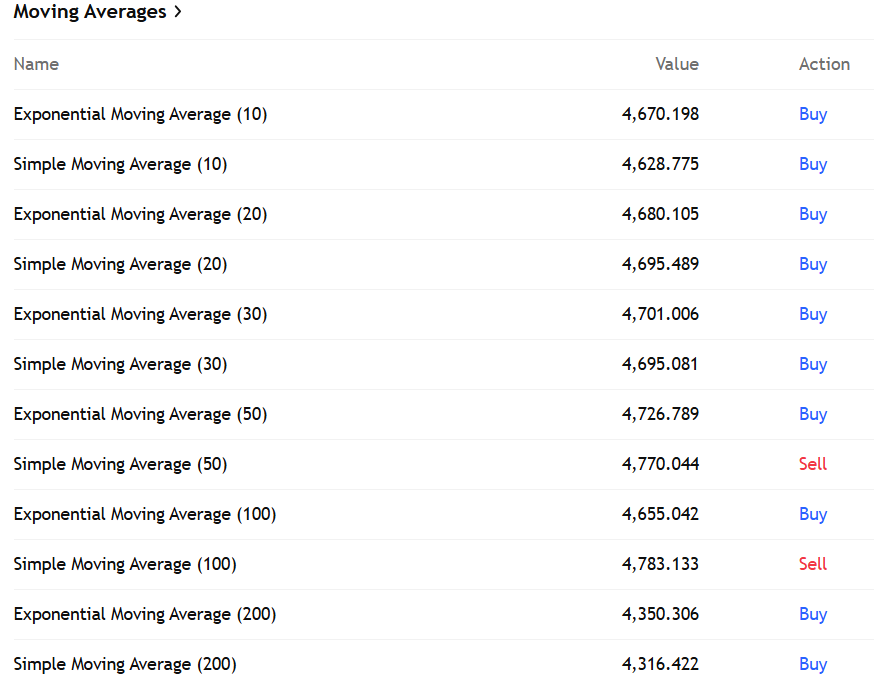
Task: Click Buy action for Exponential Moving Average (200)
Action: [813, 614]
